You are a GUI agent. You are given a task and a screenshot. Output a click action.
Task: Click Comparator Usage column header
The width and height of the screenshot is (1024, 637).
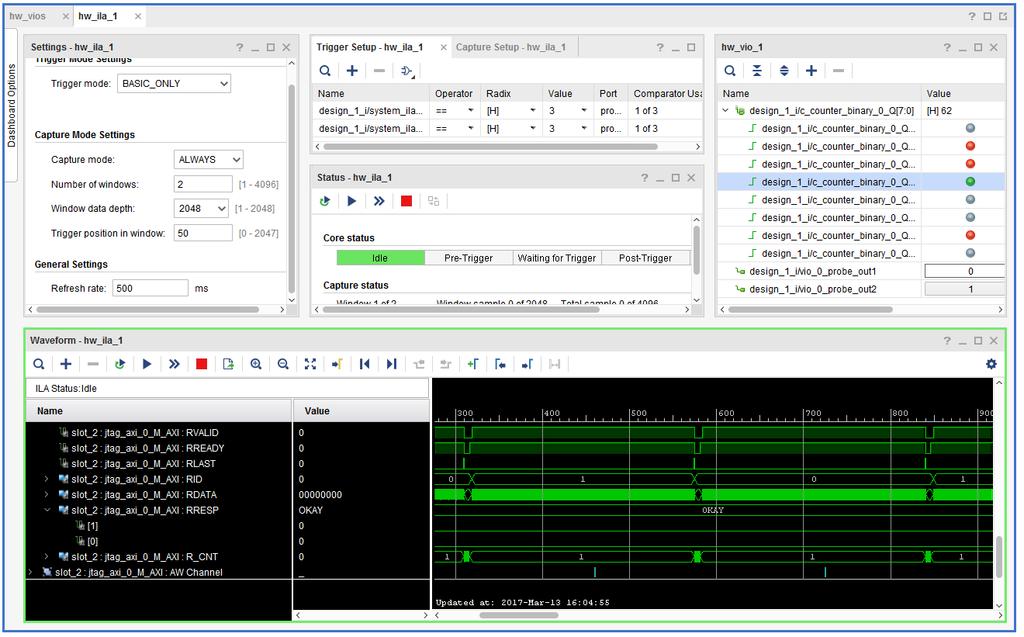(x=666, y=93)
